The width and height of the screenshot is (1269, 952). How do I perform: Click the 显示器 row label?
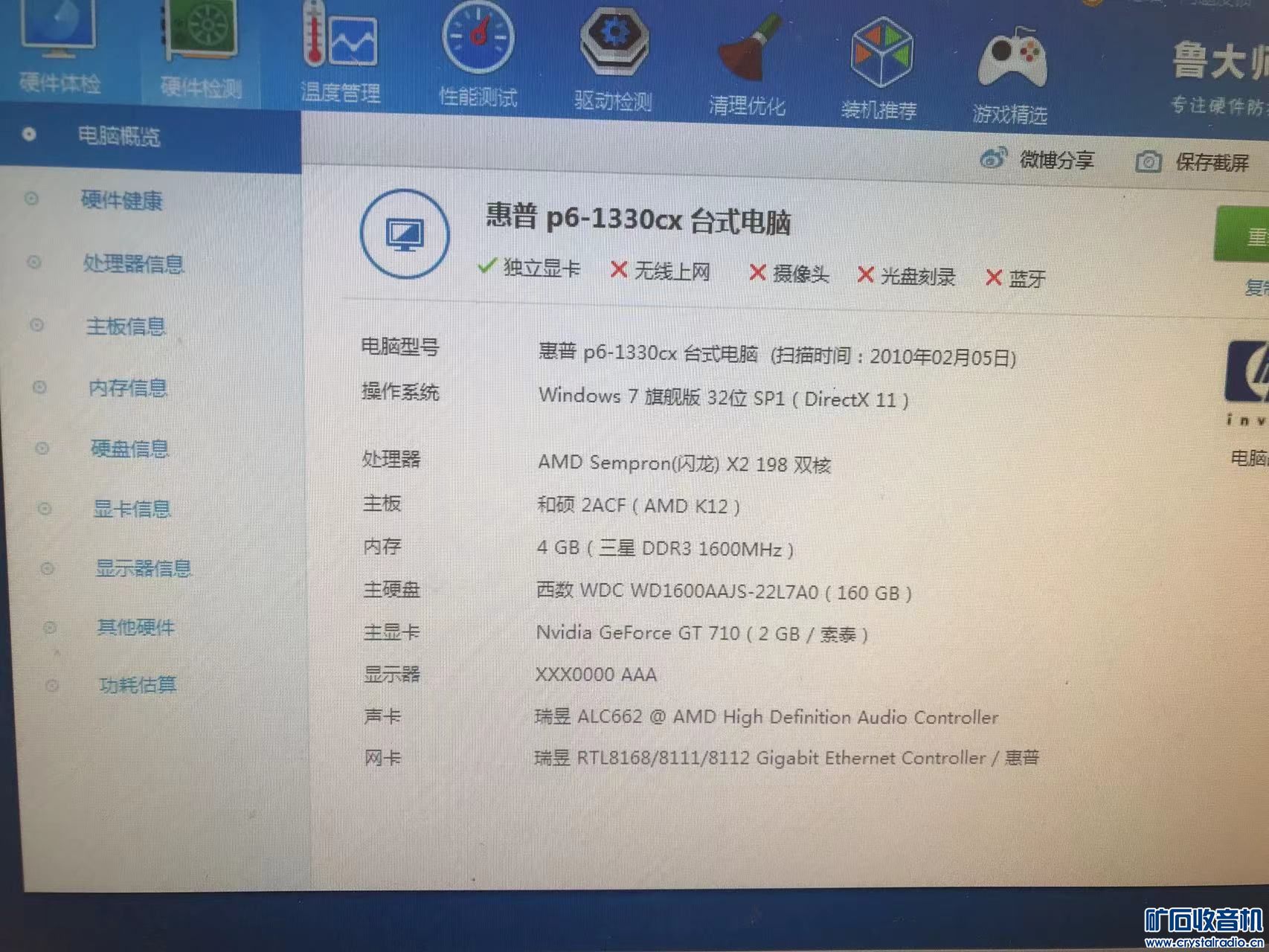[x=392, y=675]
